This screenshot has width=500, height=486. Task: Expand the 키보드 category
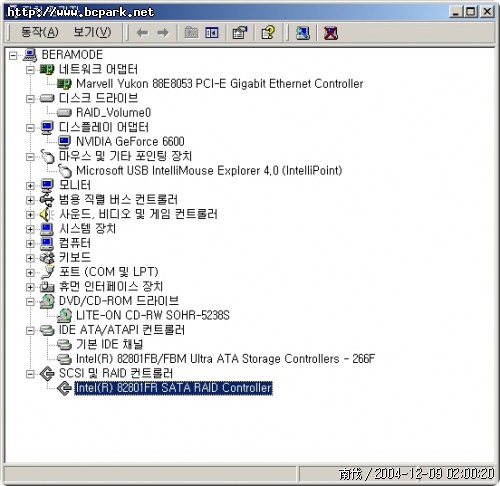tap(30, 258)
